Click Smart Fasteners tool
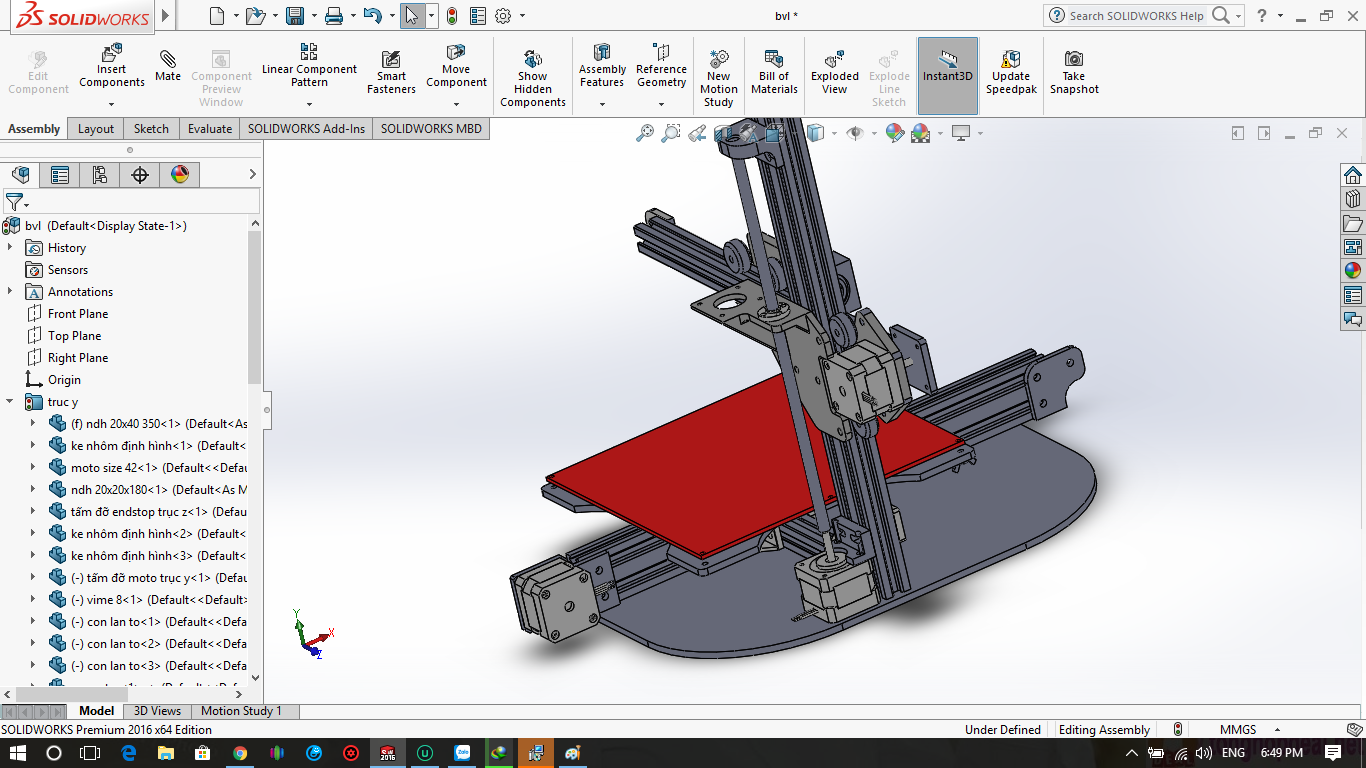Viewport: 1366px width, 768px height. [391, 72]
